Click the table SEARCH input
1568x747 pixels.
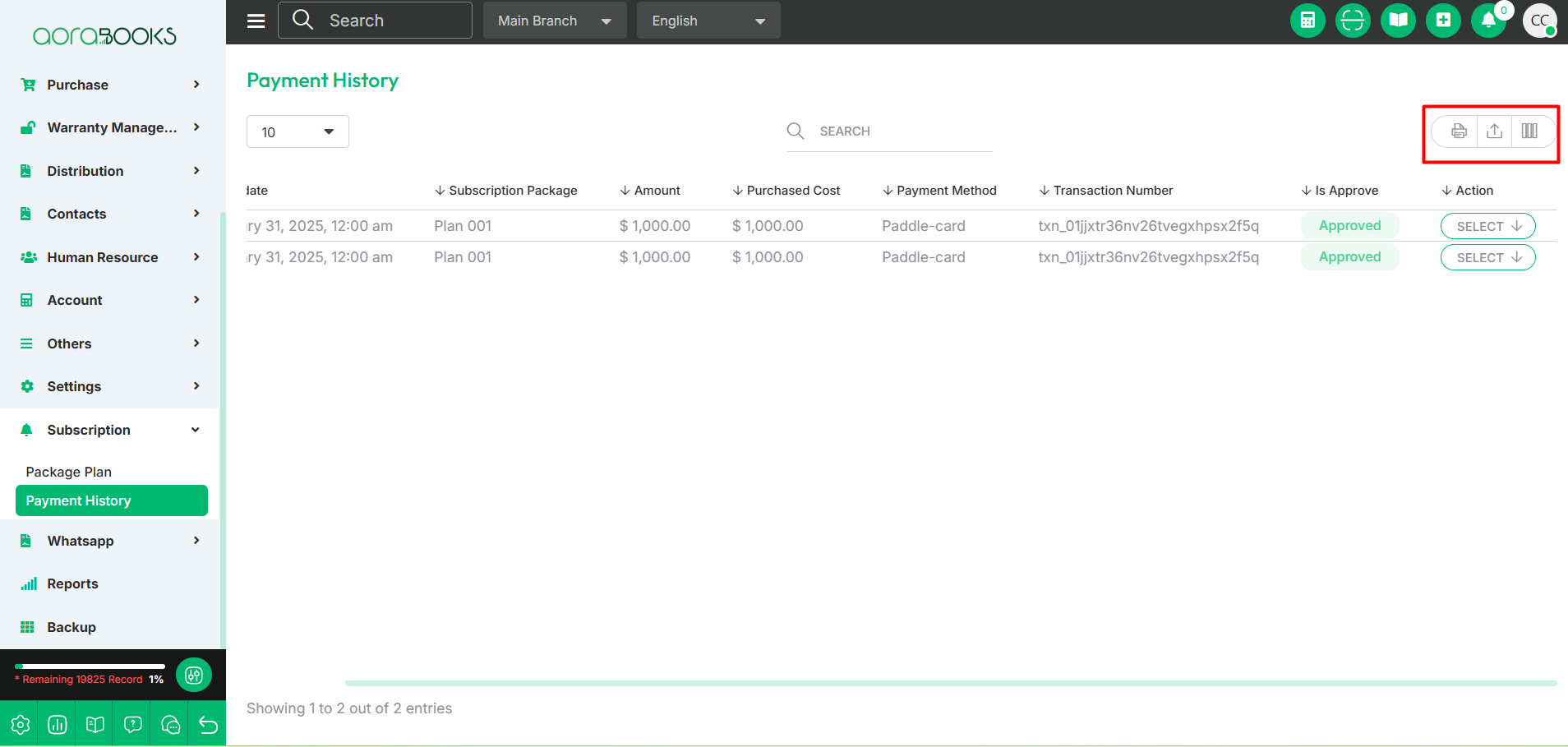[x=890, y=131]
